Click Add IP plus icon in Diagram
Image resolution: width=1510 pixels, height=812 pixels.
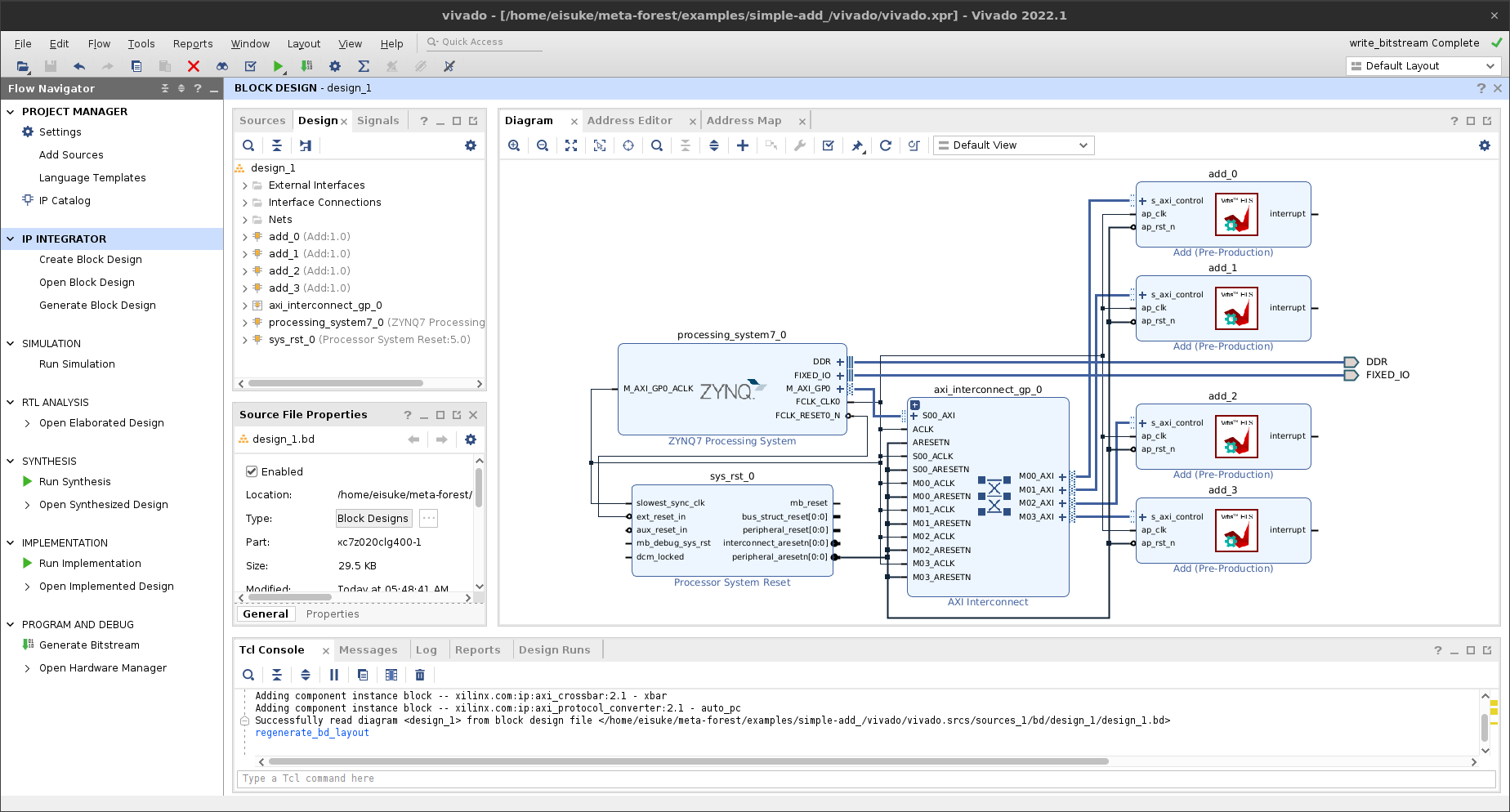tap(743, 145)
